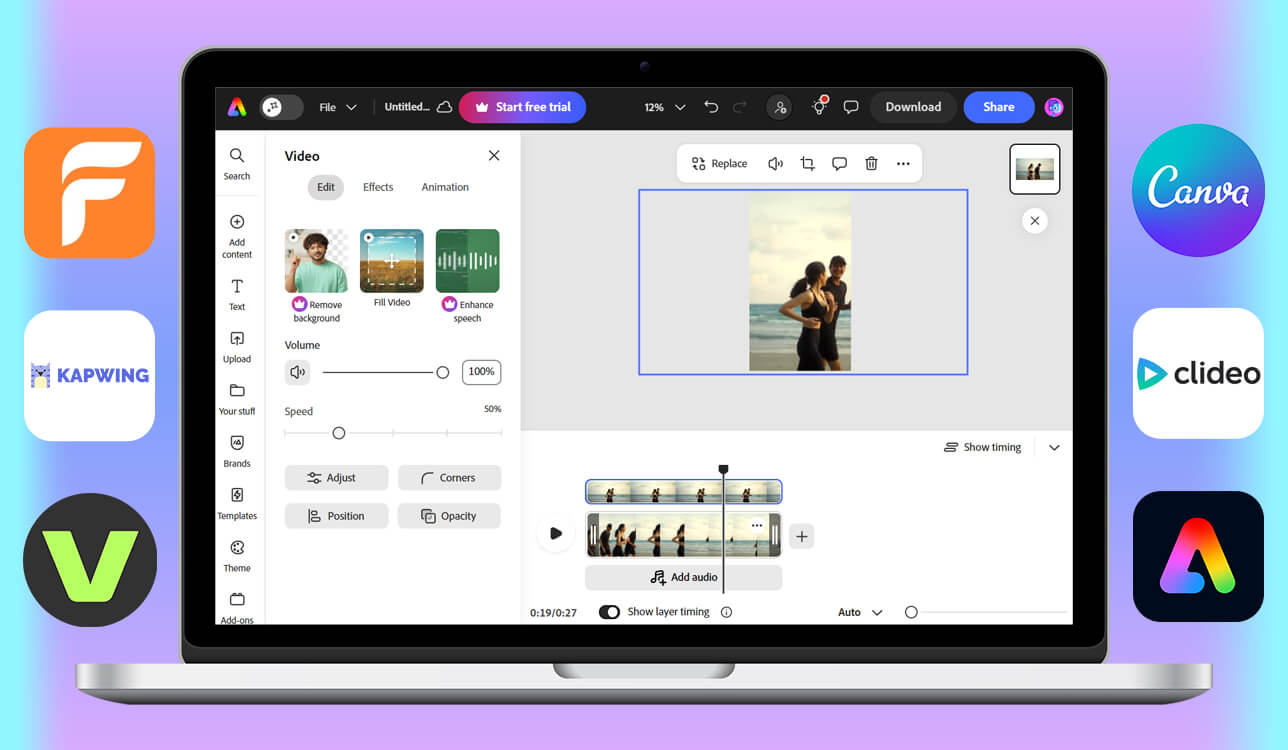Open the Auto timeline zoom dropdown
The image size is (1288, 750).
point(860,612)
